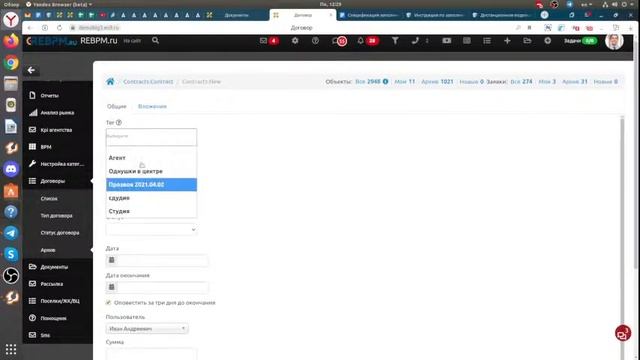Open the Договор browser tab
640x360 pixels.
303,15
